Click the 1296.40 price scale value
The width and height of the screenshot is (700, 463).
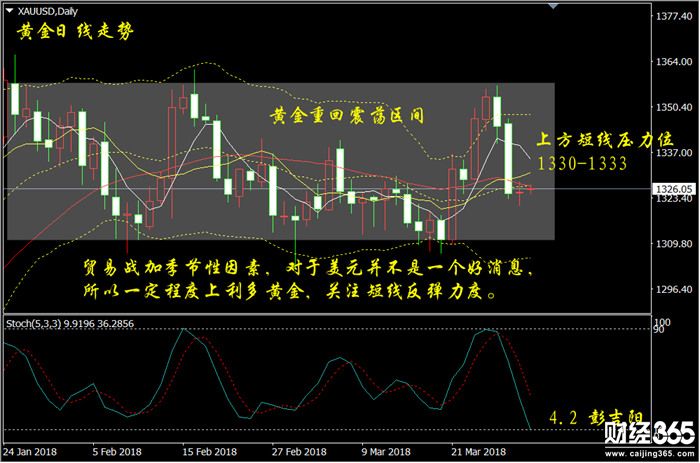point(674,289)
